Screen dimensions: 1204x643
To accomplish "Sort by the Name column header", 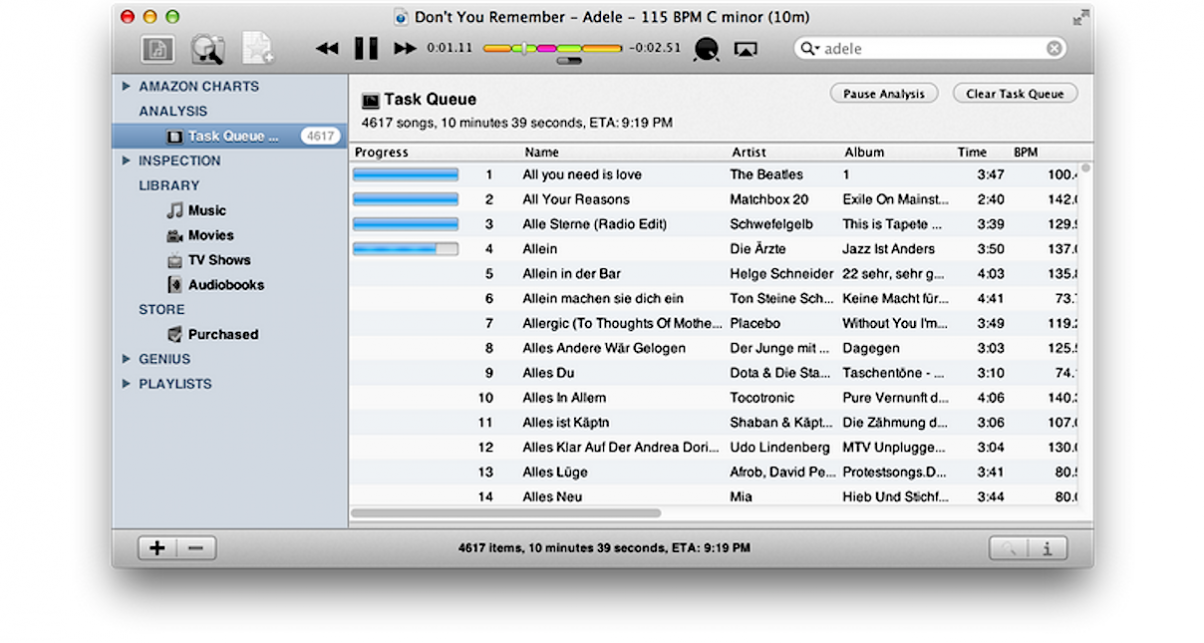I will pyautogui.click(x=541, y=153).
